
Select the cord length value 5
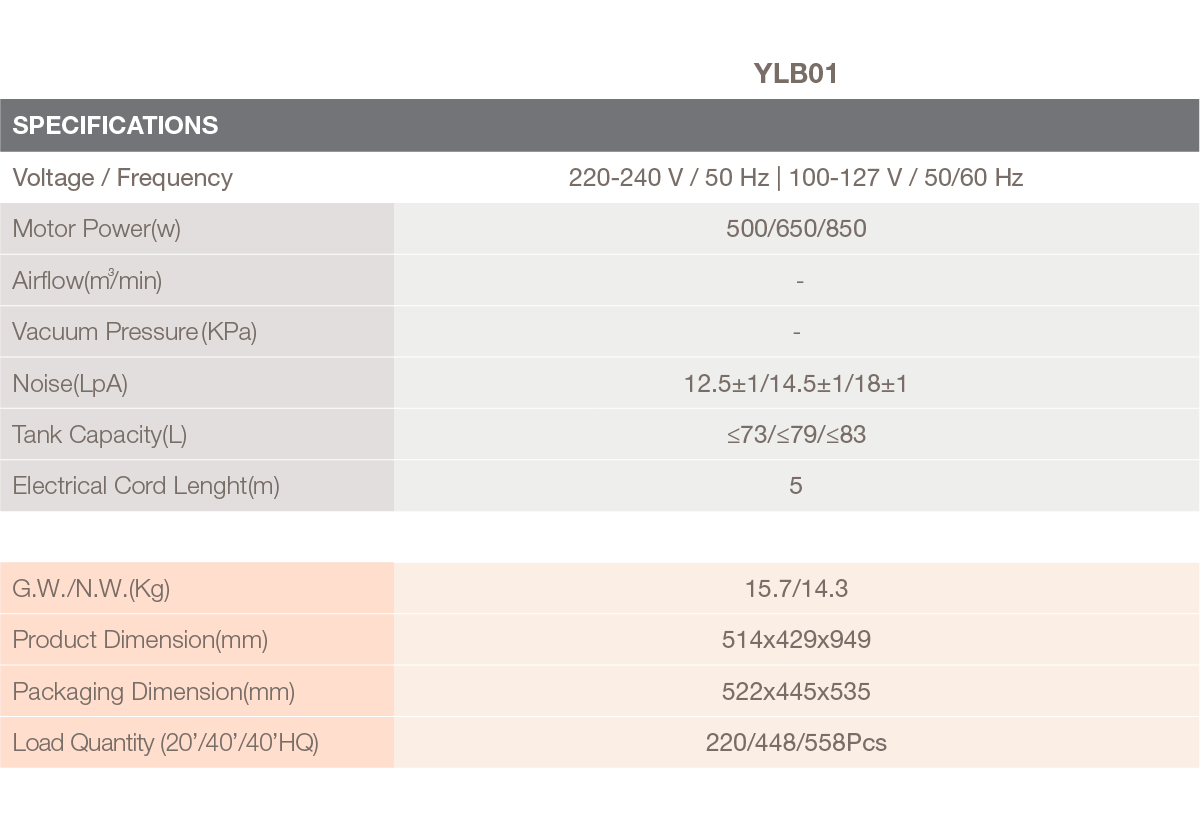point(796,486)
